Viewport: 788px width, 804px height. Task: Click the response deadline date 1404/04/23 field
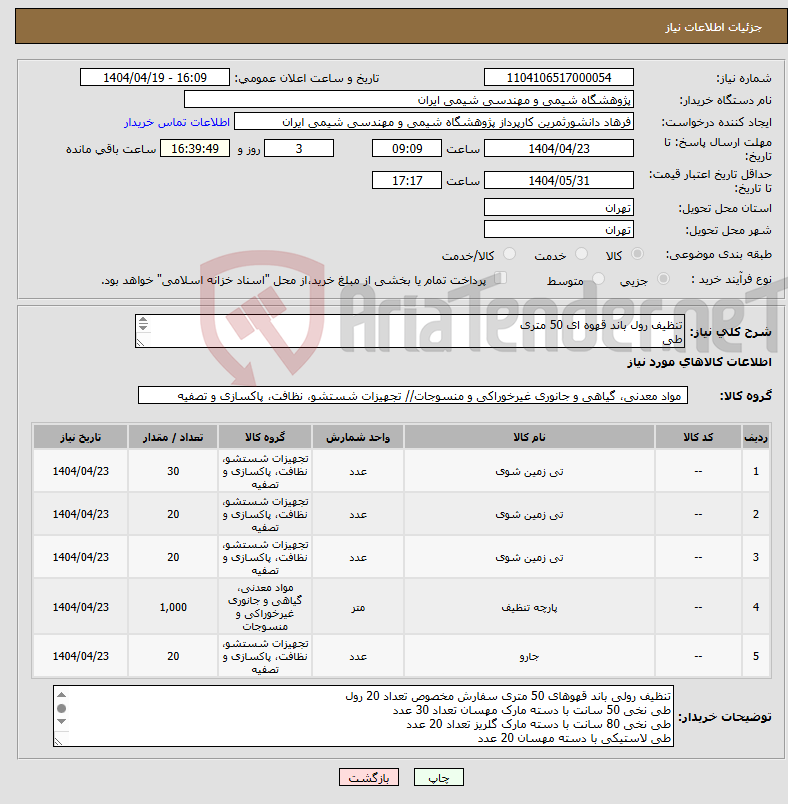click(x=558, y=148)
